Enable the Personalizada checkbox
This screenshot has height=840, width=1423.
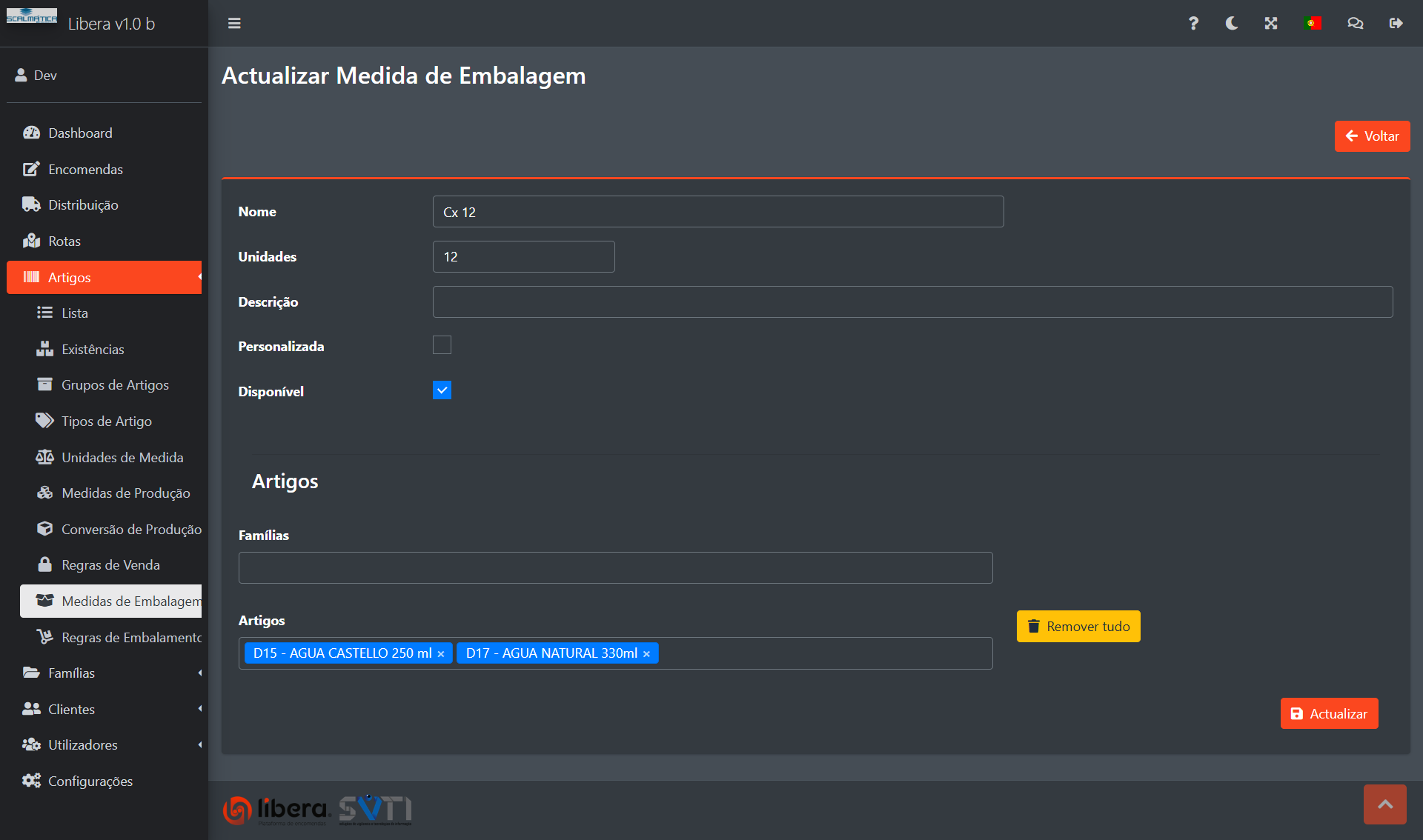point(442,345)
